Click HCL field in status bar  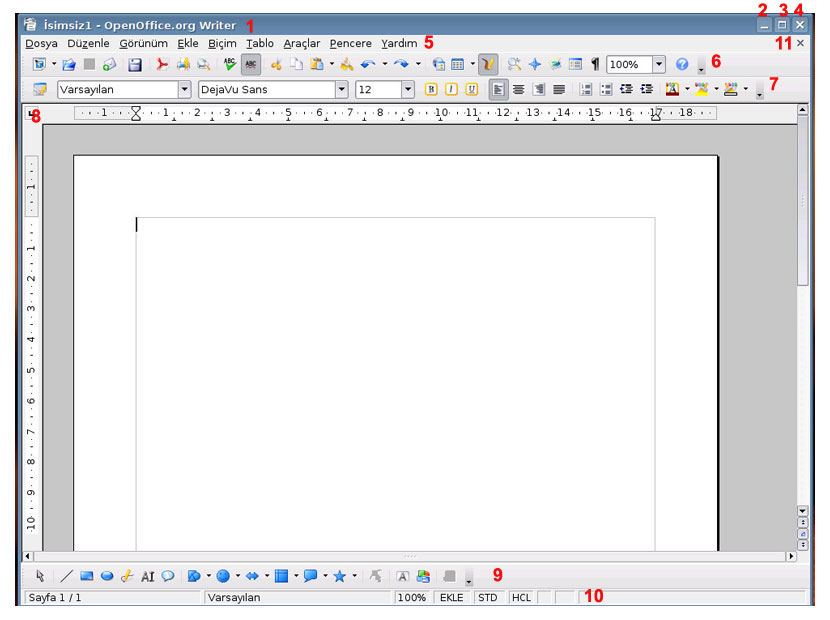(521, 598)
